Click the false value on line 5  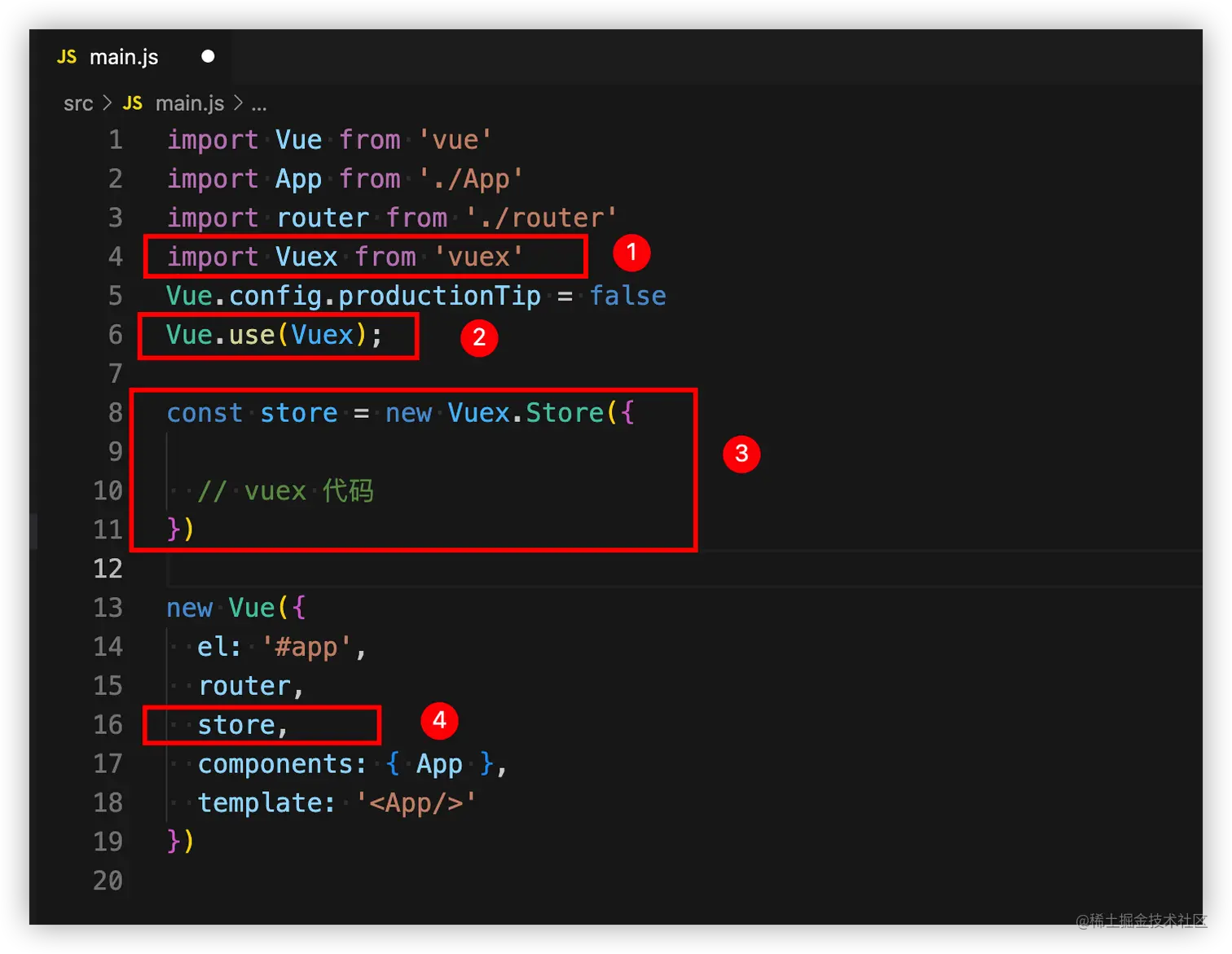627,296
